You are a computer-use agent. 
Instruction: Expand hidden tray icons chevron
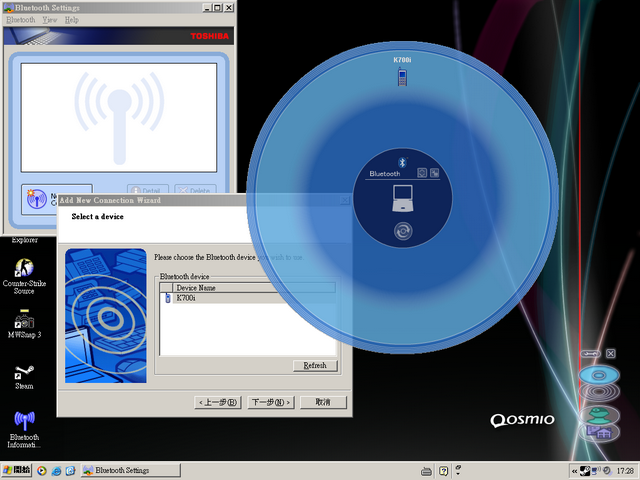pyautogui.click(x=574, y=471)
